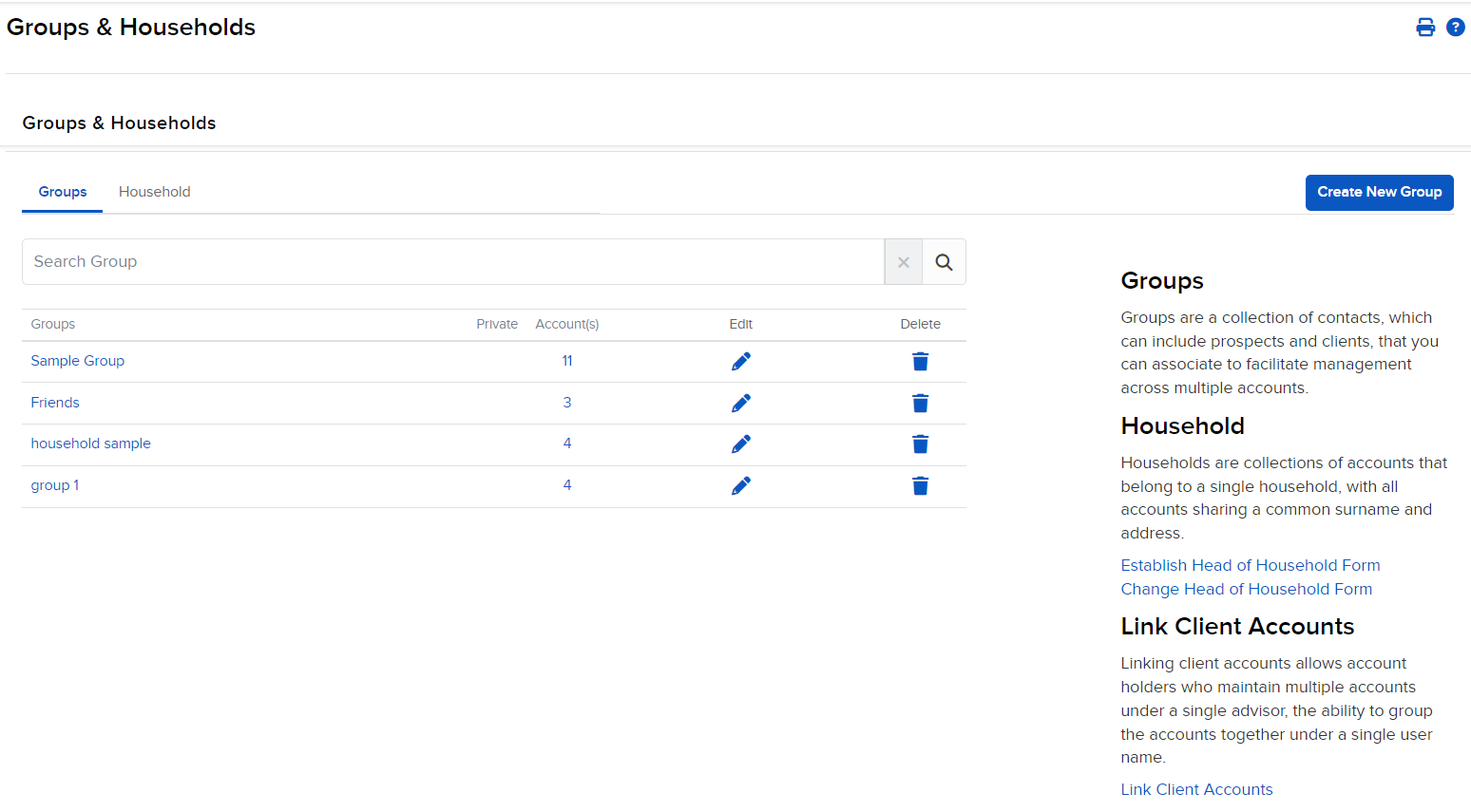The height and width of the screenshot is (812, 1471).
Task: Switch to the Household tab
Action: pyautogui.click(x=154, y=191)
